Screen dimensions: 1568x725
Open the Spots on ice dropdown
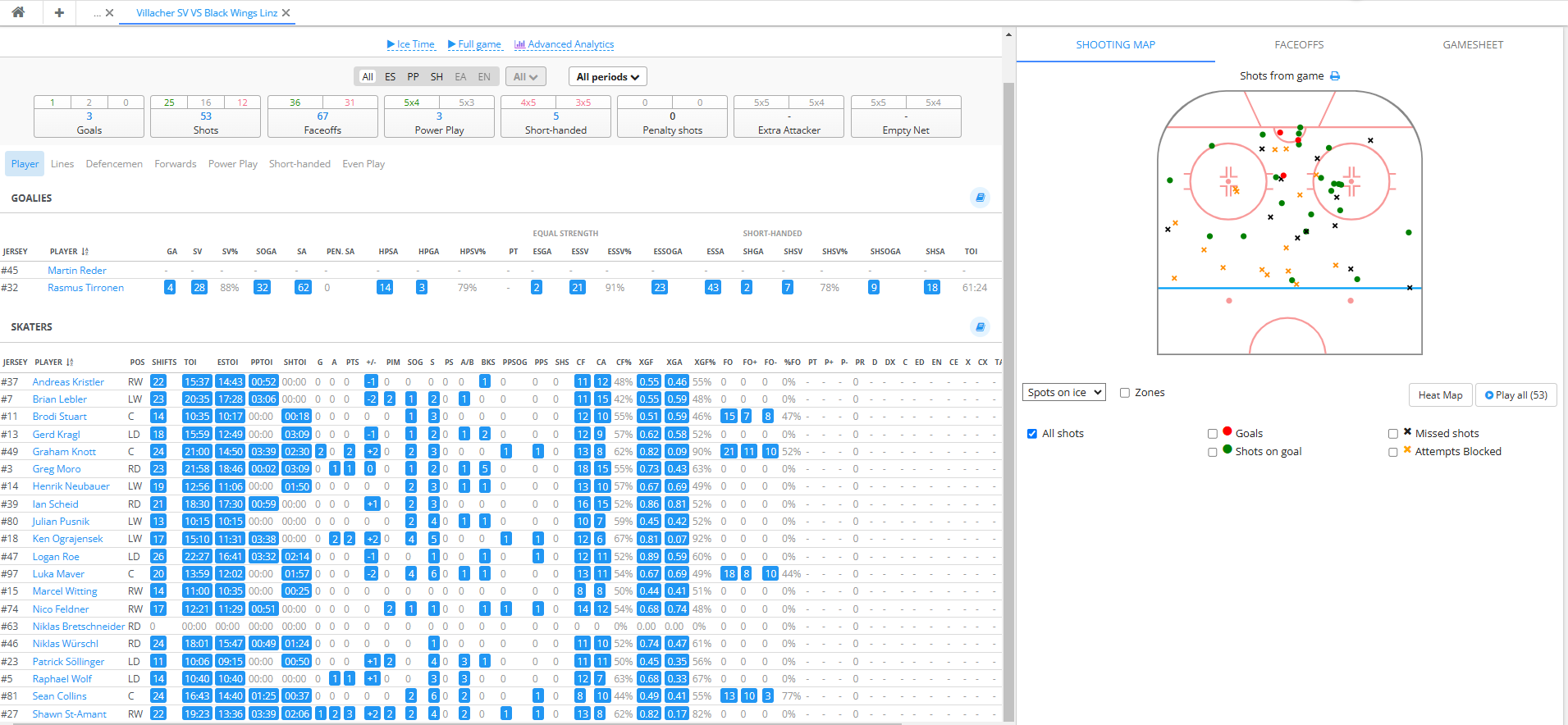click(1063, 393)
